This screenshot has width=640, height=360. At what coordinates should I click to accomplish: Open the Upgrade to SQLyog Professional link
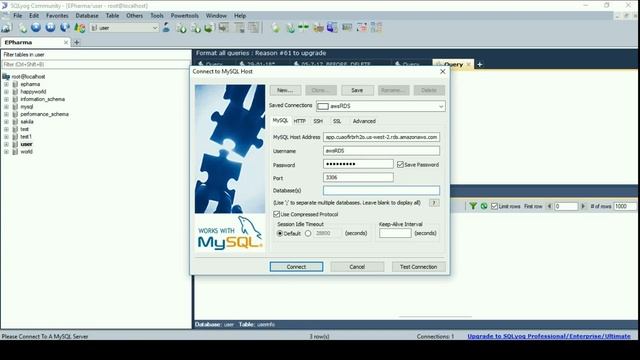(x=549, y=336)
